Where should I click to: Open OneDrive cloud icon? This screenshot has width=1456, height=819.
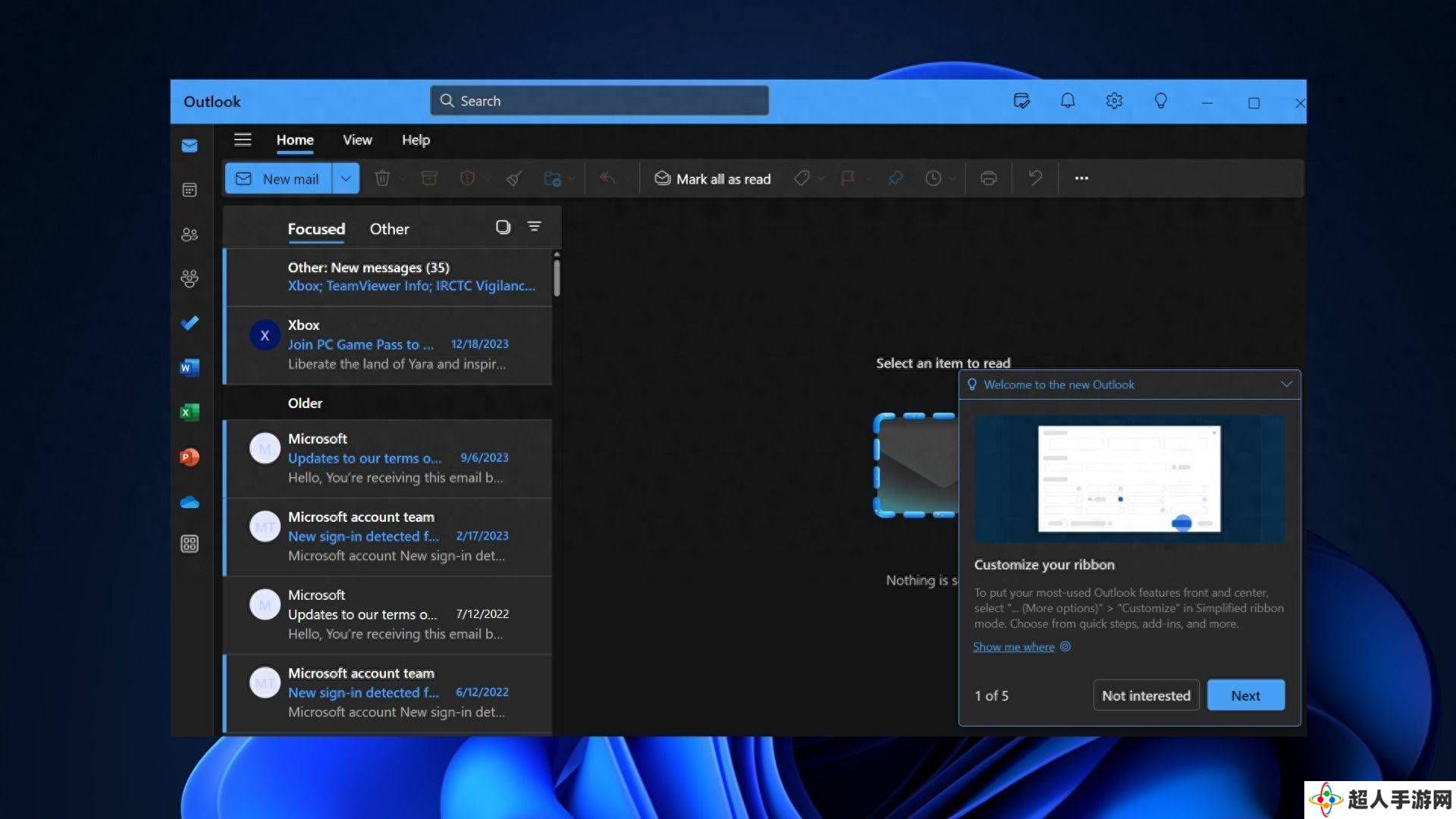click(x=190, y=502)
